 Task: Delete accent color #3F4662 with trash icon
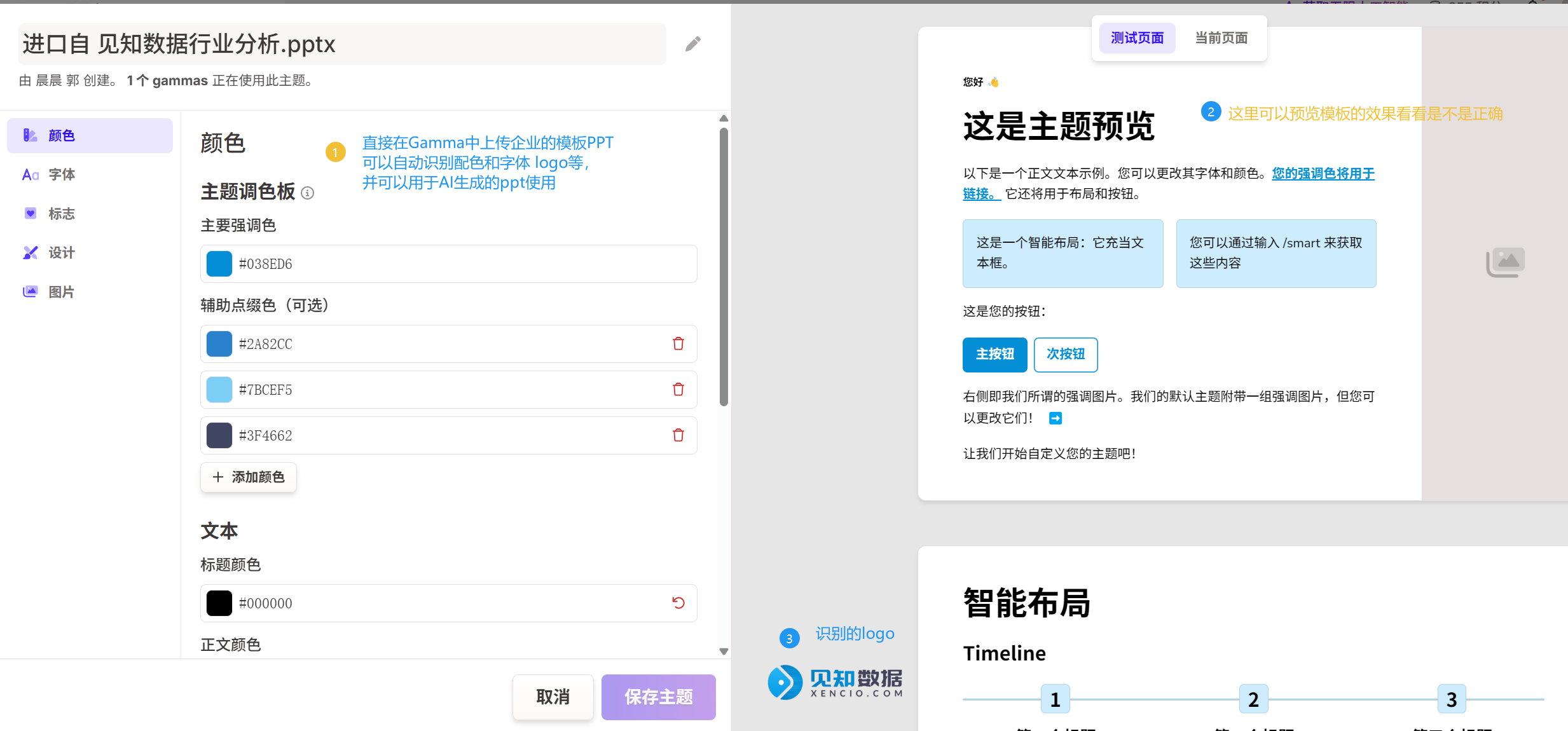click(678, 435)
